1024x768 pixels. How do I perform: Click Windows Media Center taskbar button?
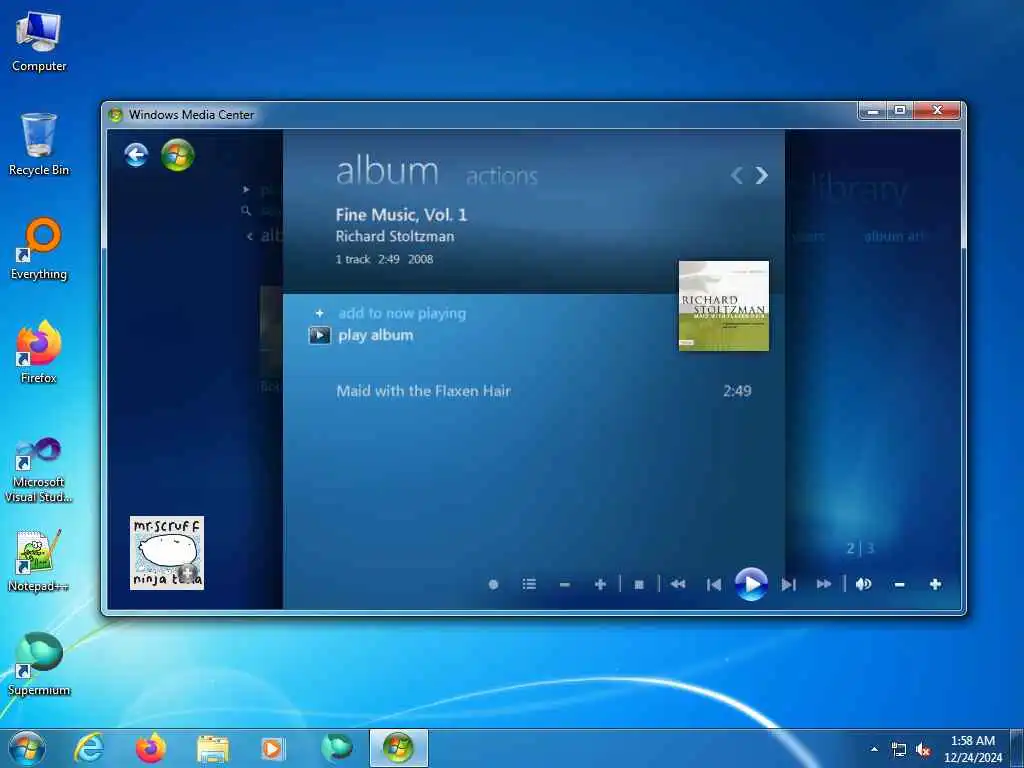(398, 748)
